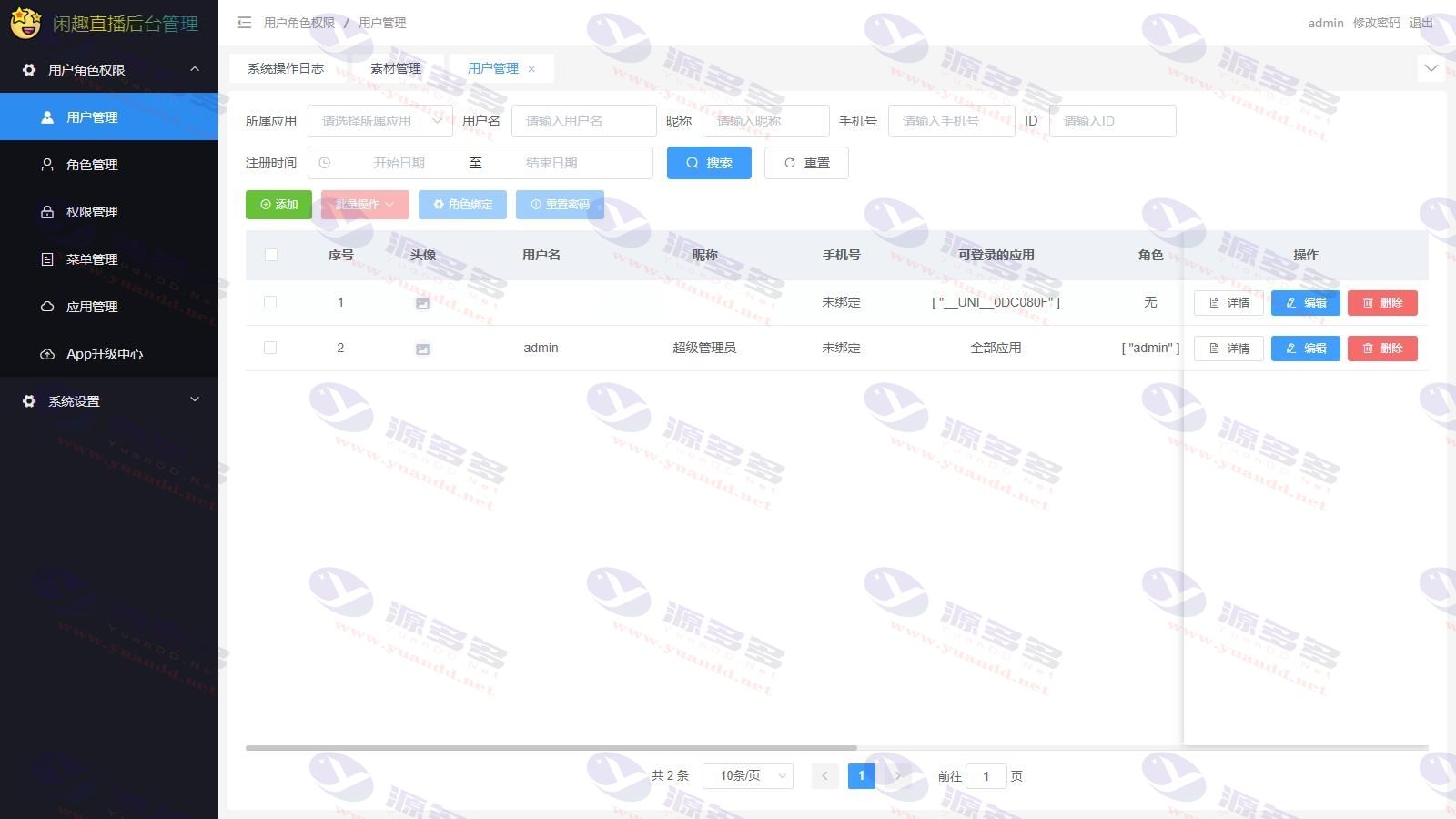Click the avatar image in row 1
The height and width of the screenshot is (819, 1456).
[x=422, y=303]
